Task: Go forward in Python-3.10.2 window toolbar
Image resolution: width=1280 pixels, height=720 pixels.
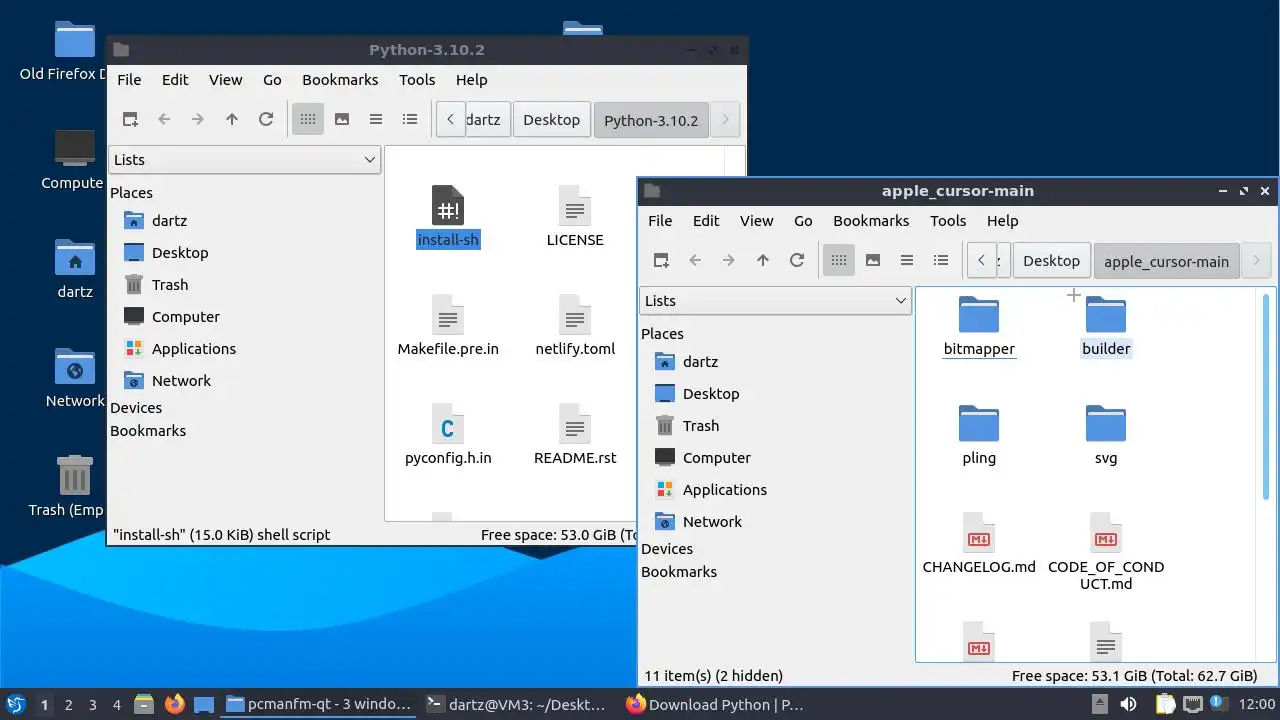Action: pyautogui.click(x=198, y=119)
